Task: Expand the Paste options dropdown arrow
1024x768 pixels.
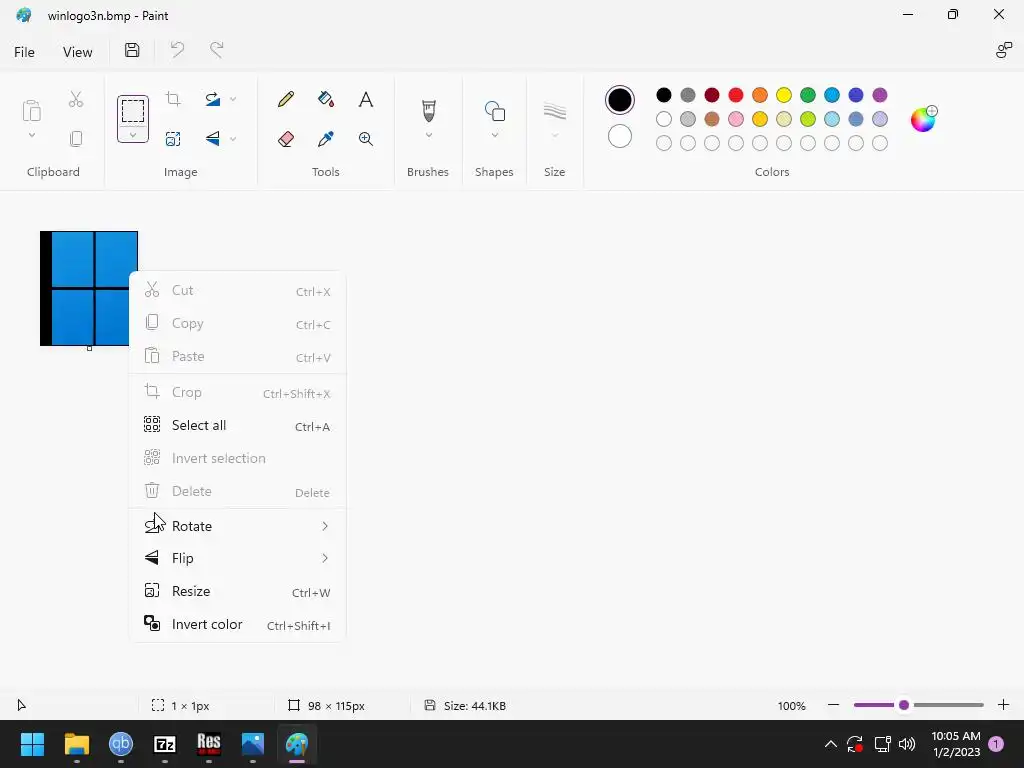Action: pyautogui.click(x=31, y=135)
